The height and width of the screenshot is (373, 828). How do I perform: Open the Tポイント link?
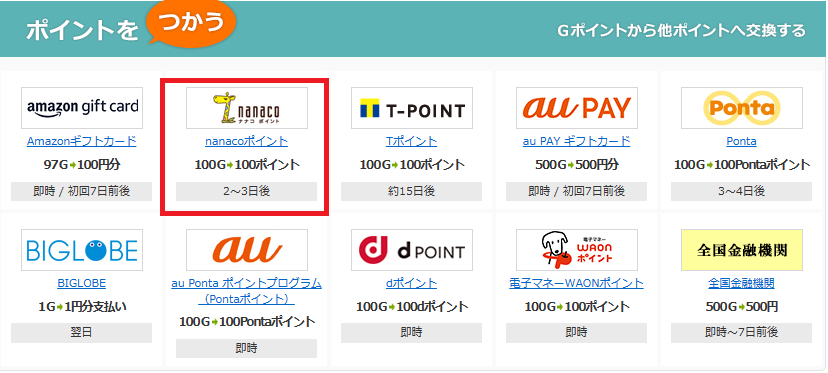tap(411, 141)
